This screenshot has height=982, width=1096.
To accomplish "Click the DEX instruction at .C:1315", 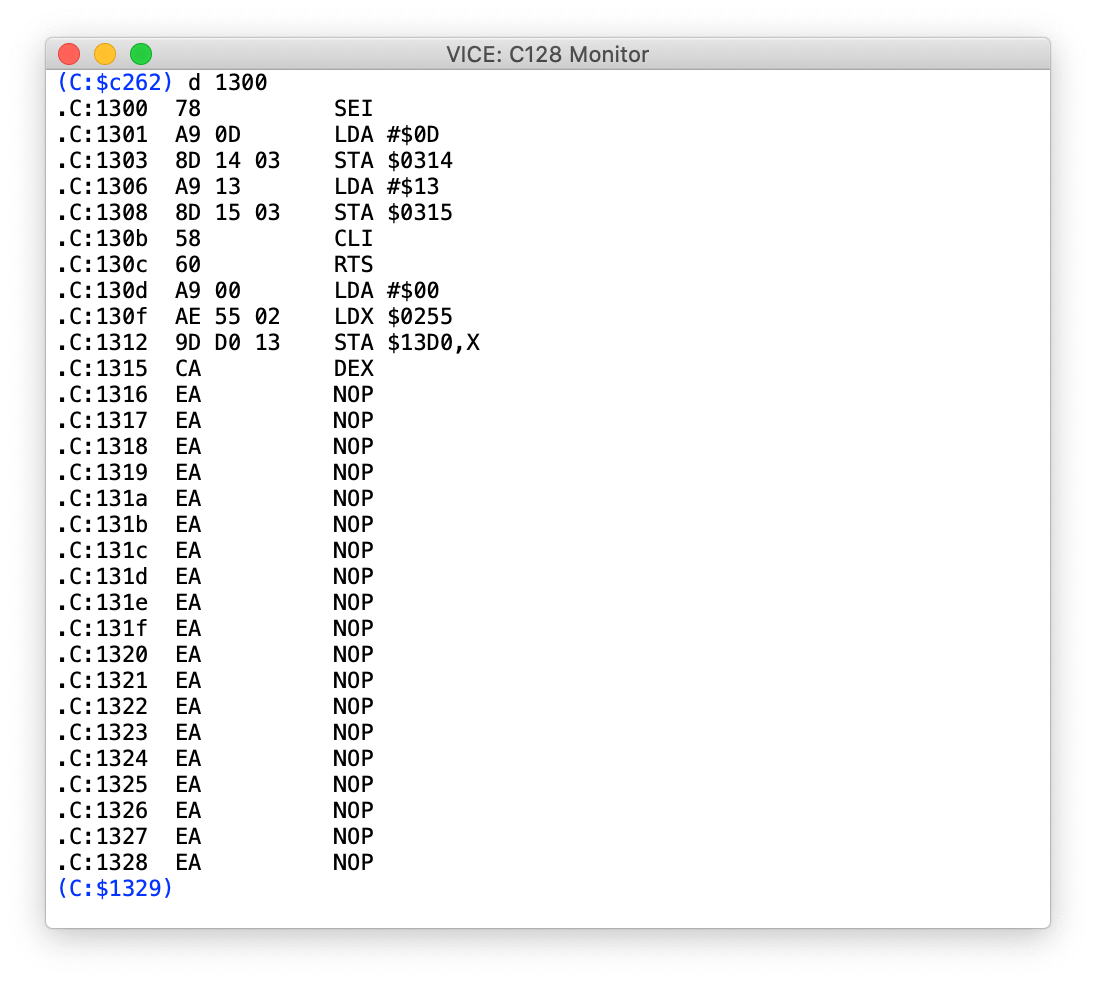I will point(353,368).
